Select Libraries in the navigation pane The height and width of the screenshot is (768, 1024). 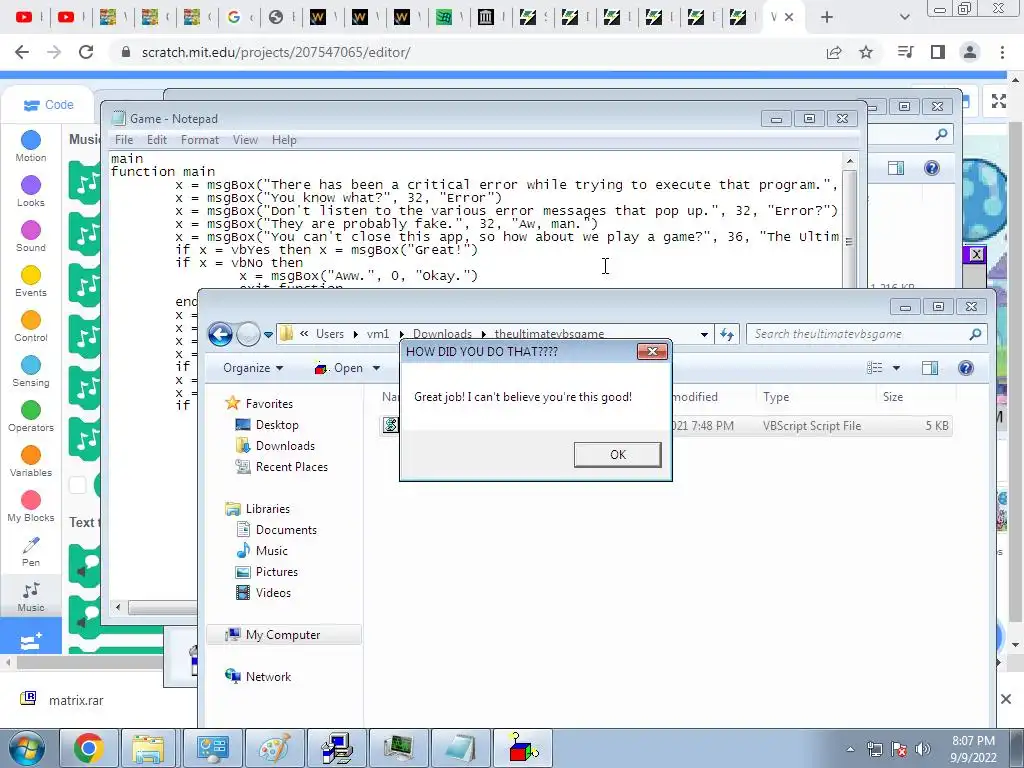click(x=257, y=509)
